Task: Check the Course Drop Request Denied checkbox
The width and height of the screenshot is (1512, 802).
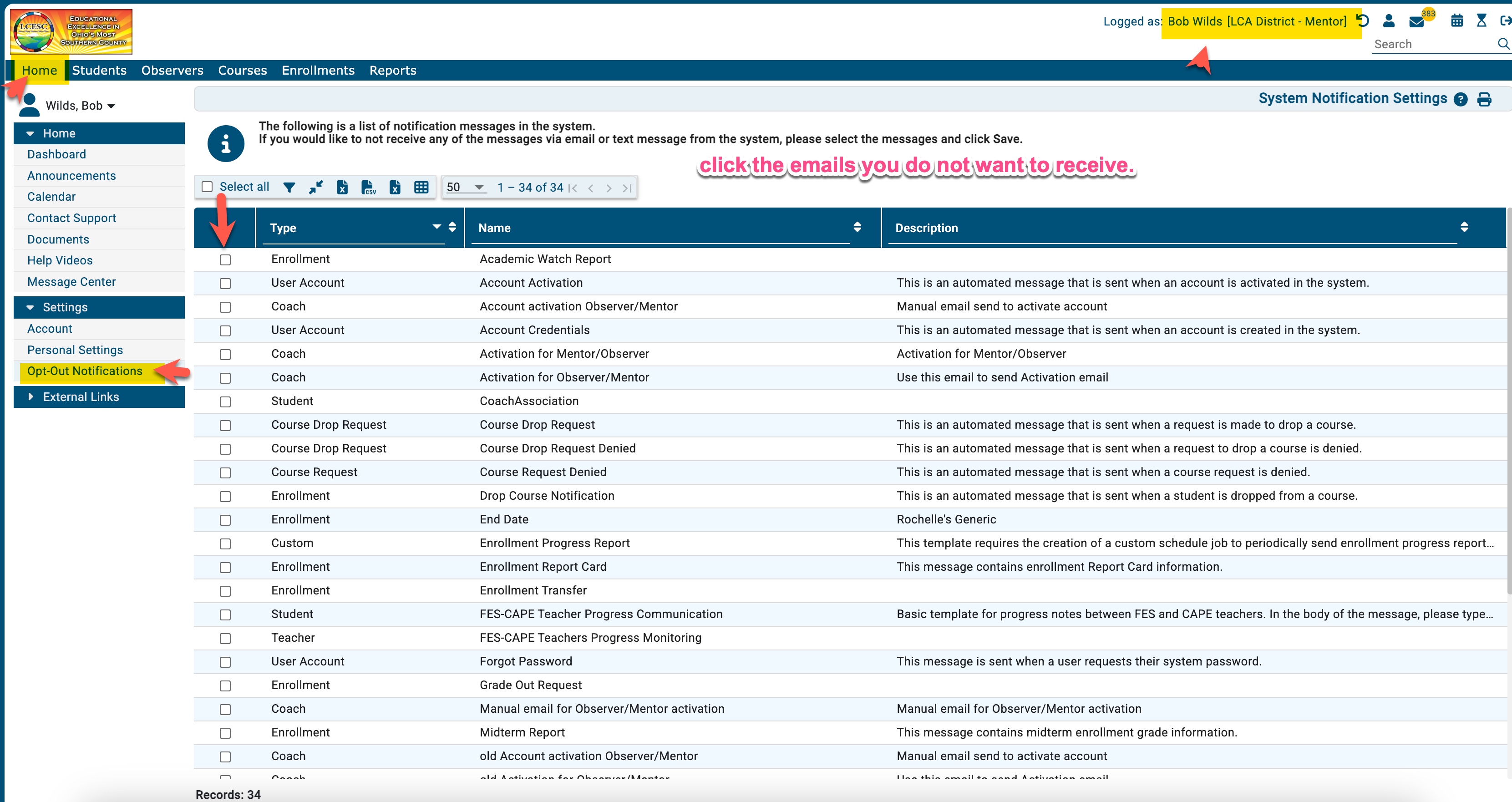Action: point(225,449)
